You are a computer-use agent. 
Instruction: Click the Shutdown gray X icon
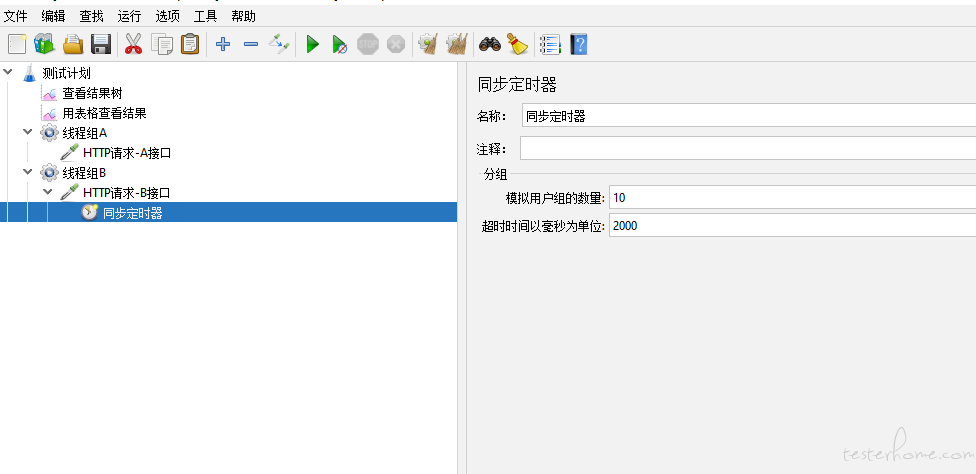[396, 44]
